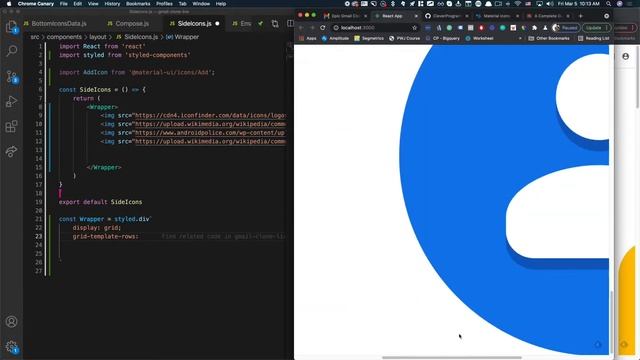Reload the localhost page
The width and height of the screenshot is (640, 360).
coord(323,28)
